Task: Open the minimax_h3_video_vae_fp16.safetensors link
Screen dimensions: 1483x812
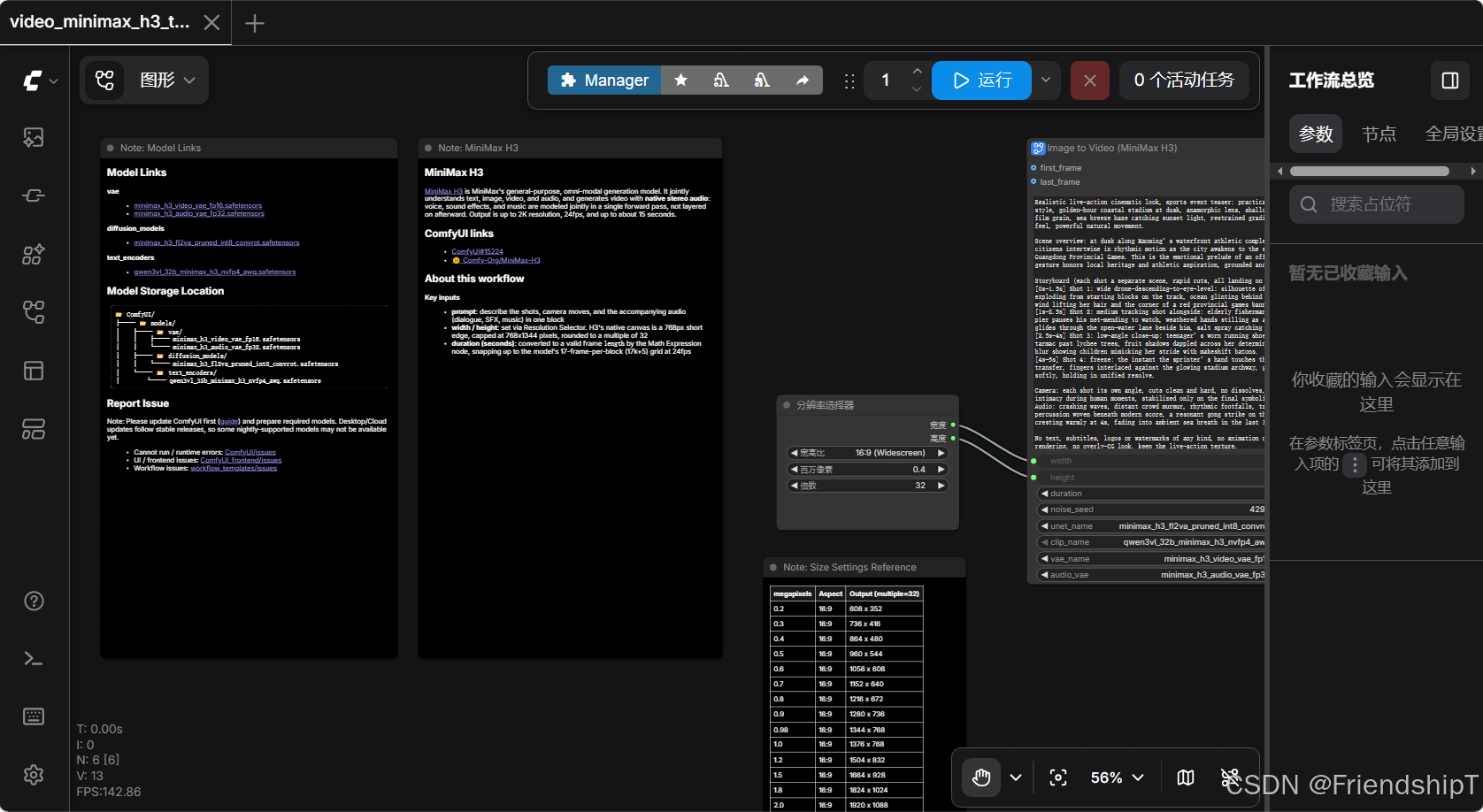Action: tap(198, 205)
